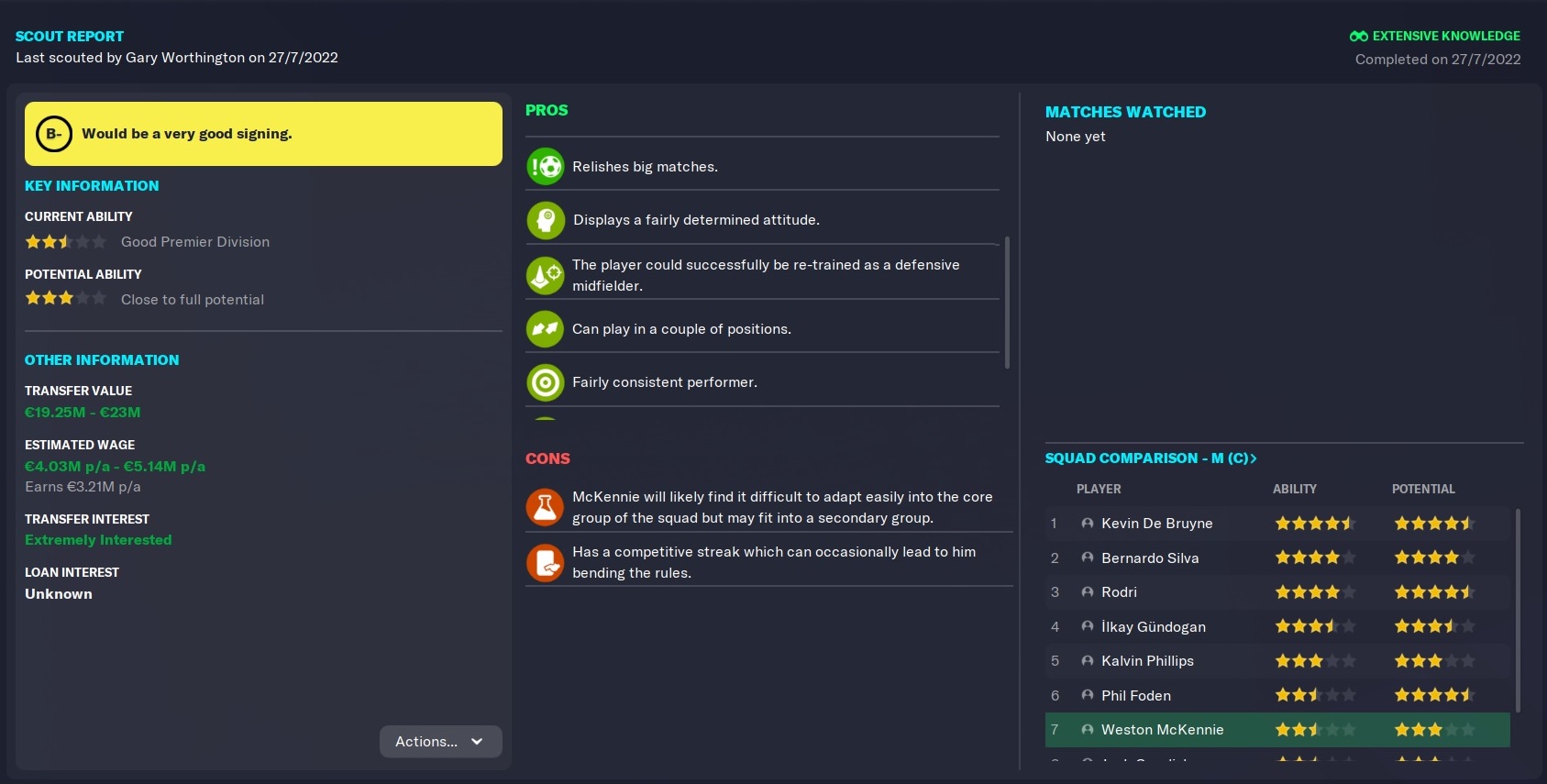1547x784 pixels.
Task: Click the Relishes big matches icon
Action: click(546, 166)
